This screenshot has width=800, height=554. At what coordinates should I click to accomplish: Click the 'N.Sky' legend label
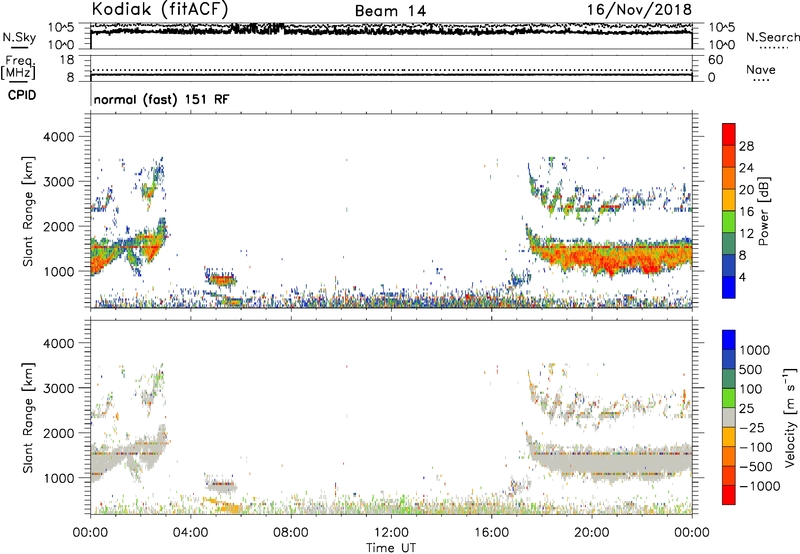(19, 38)
